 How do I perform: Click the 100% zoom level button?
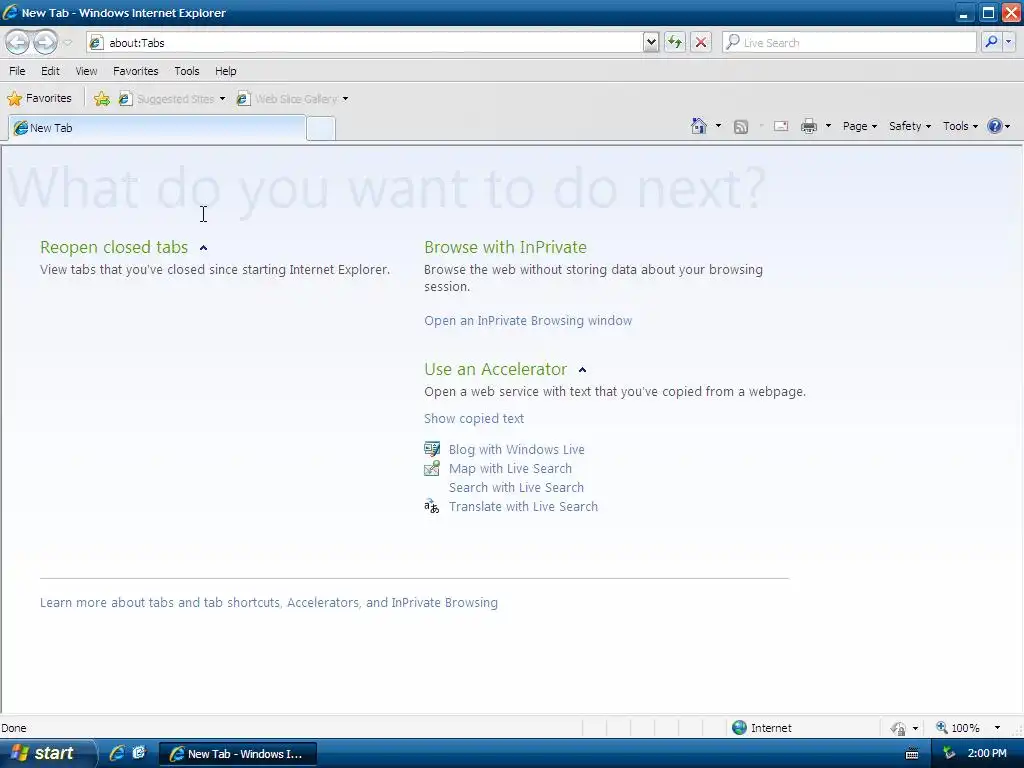(957, 728)
